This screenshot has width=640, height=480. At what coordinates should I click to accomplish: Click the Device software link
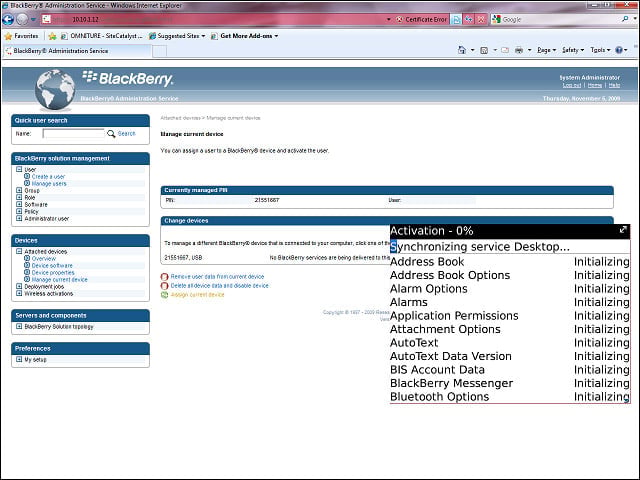[x=52, y=266]
